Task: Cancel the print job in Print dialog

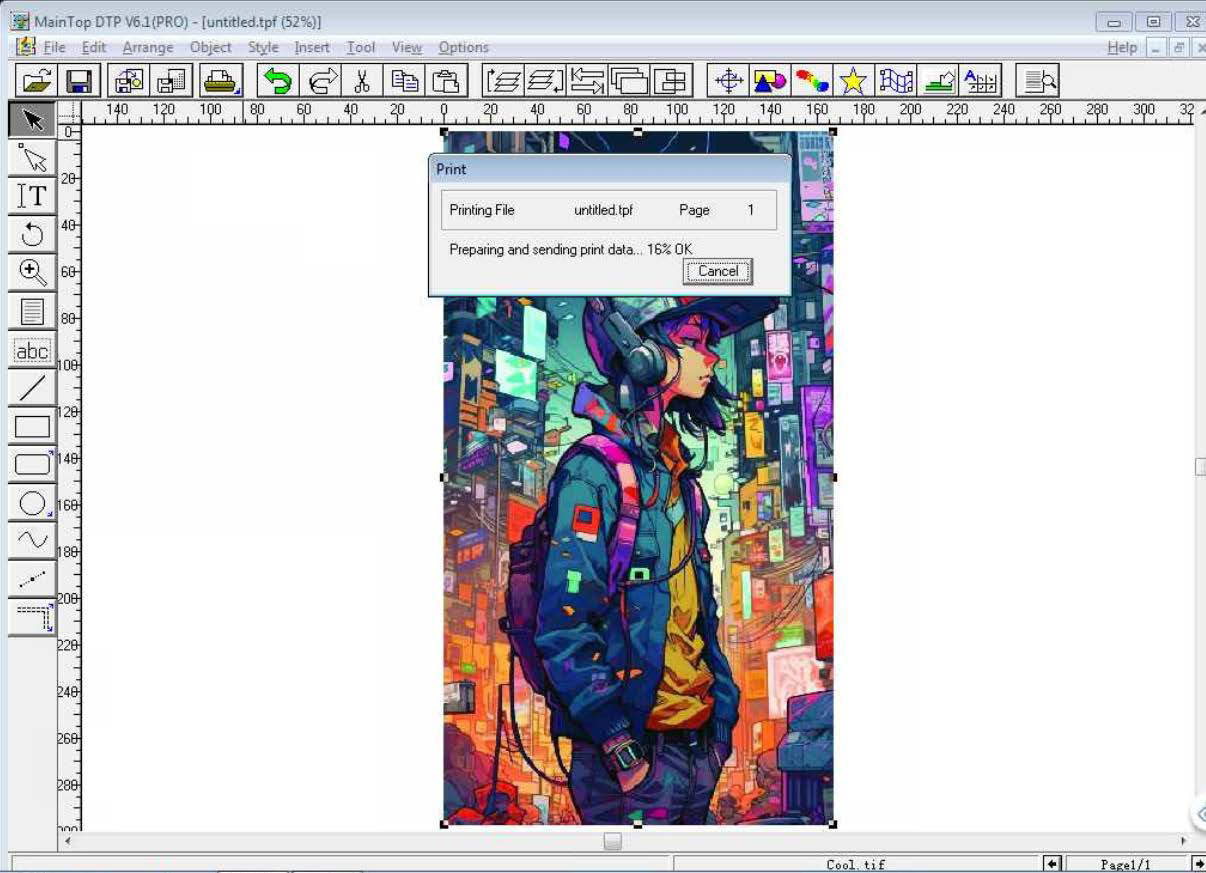Action: click(718, 271)
